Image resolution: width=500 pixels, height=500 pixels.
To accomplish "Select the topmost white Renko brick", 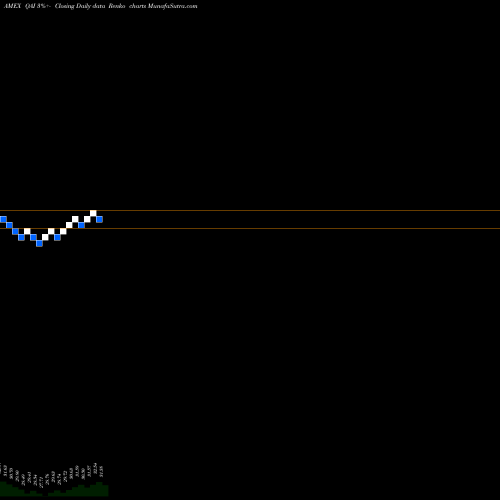I will 93,213.
